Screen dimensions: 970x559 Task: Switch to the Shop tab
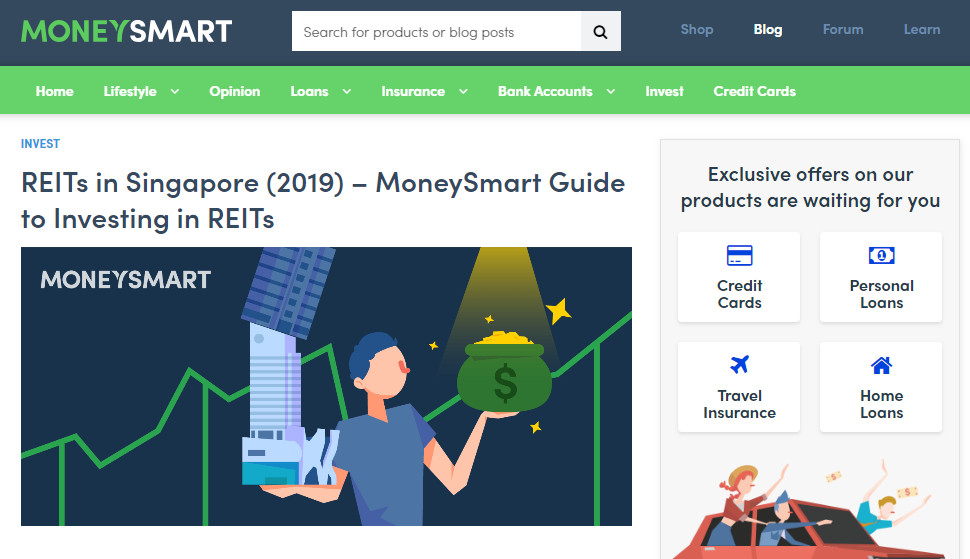[697, 30]
